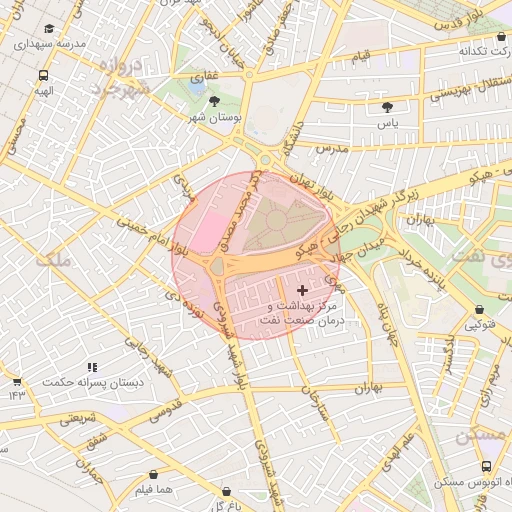This screenshot has height=512, width=512.
Task: Select the دبستان پسرانه حکمت place label
Action: [x=93, y=382]
